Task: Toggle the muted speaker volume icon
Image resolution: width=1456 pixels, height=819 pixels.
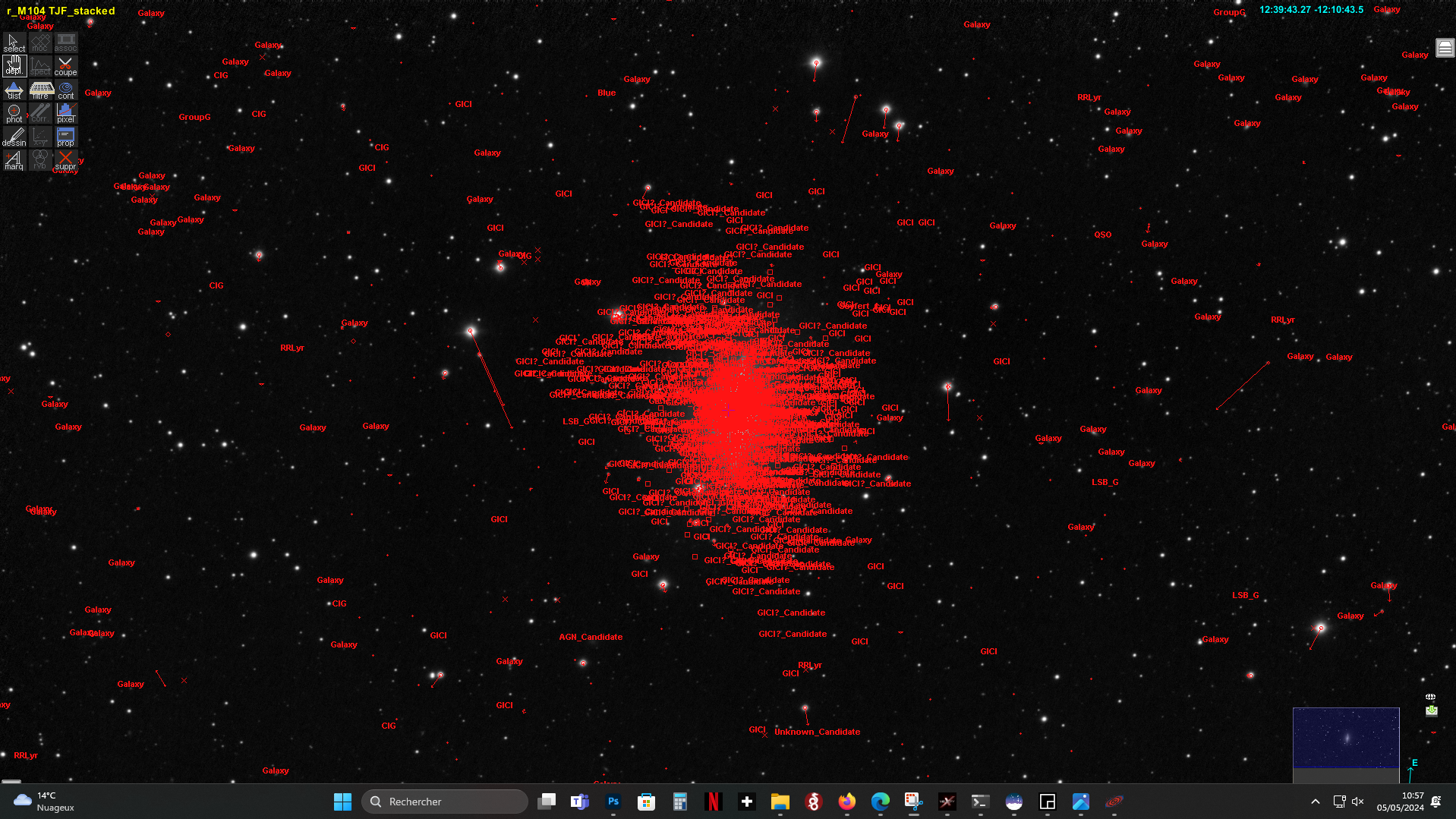Action: pyautogui.click(x=1358, y=802)
